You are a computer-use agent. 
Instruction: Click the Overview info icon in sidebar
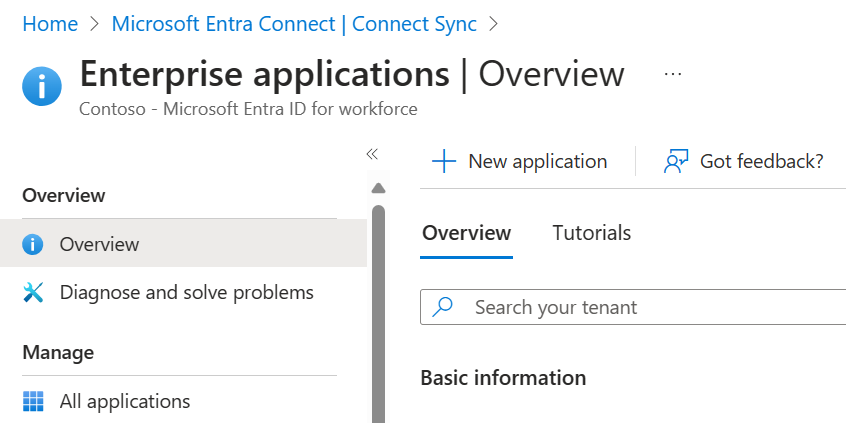[x=33, y=244]
